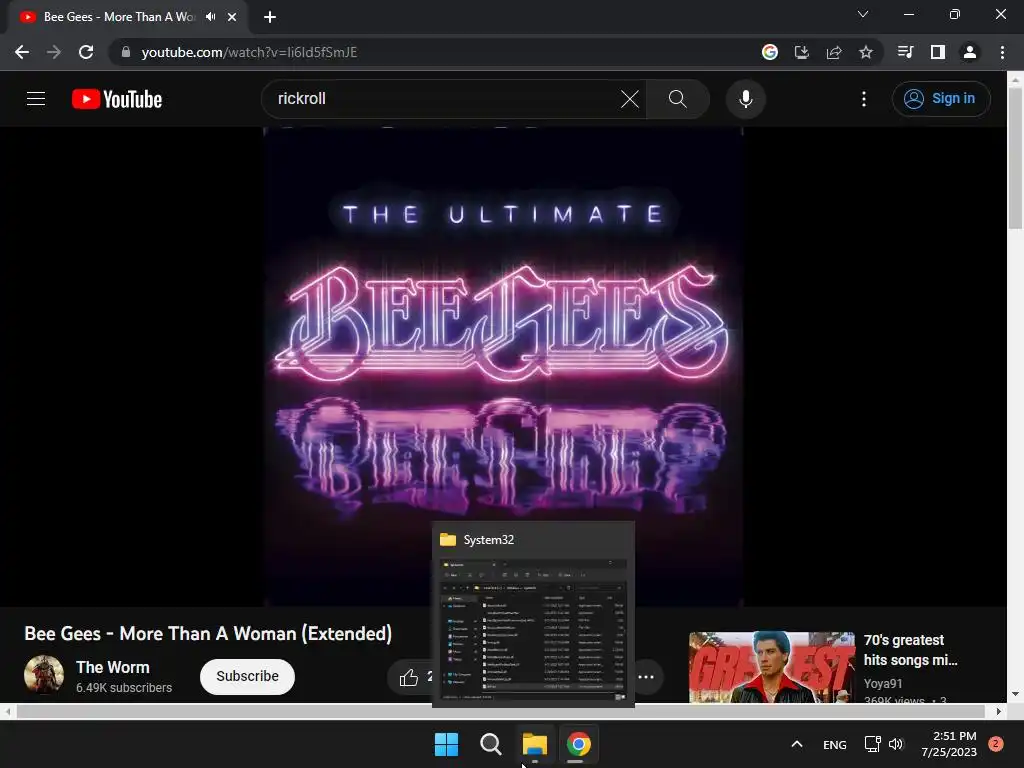Screen dimensions: 1024x768
Task: Open the 70's greatest hits songs title
Action: (910, 650)
